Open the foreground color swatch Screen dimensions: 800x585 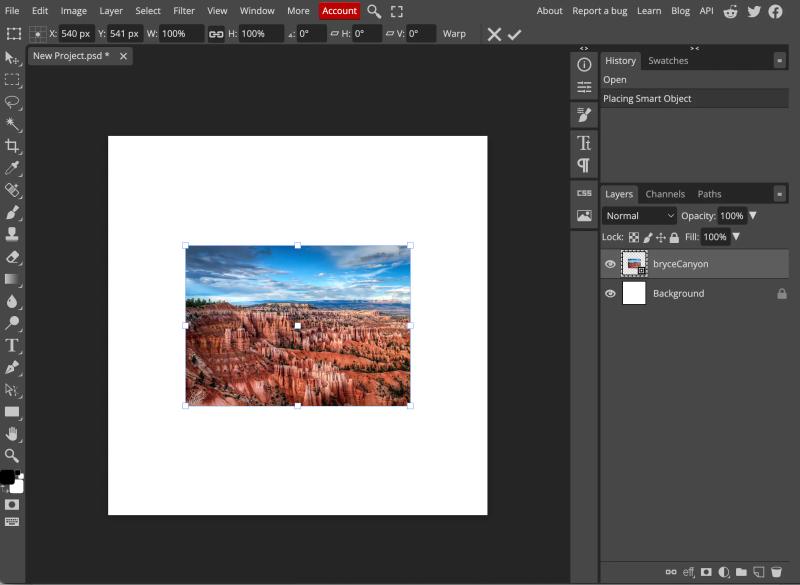tap(7, 477)
